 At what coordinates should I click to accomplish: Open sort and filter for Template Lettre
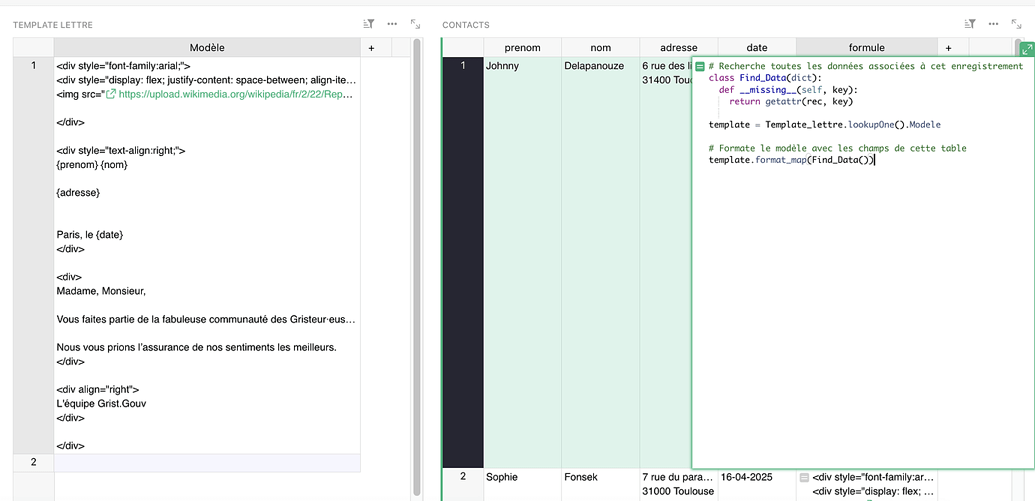[x=368, y=24]
